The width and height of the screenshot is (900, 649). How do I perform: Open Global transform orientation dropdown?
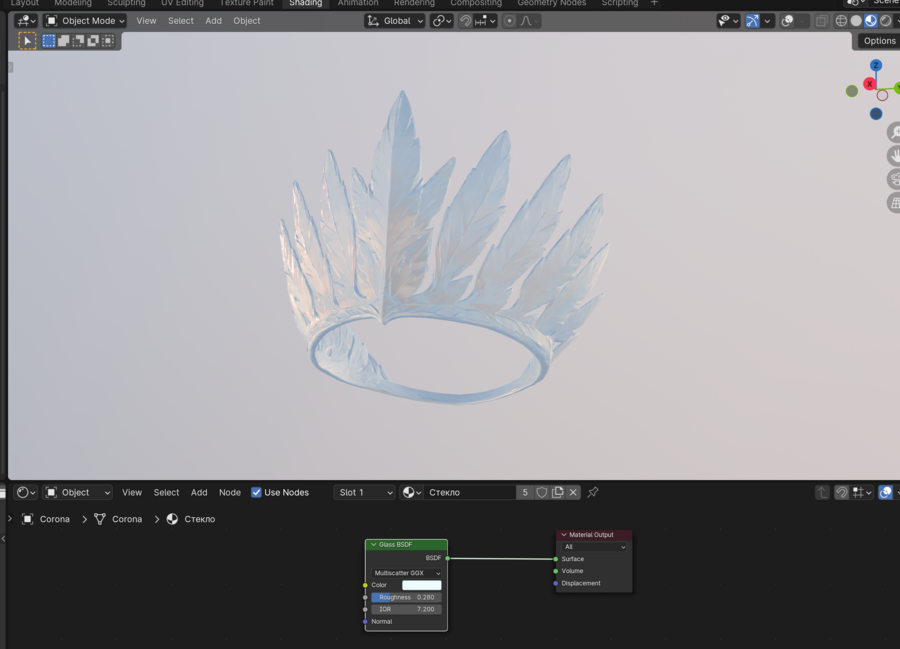[395, 21]
